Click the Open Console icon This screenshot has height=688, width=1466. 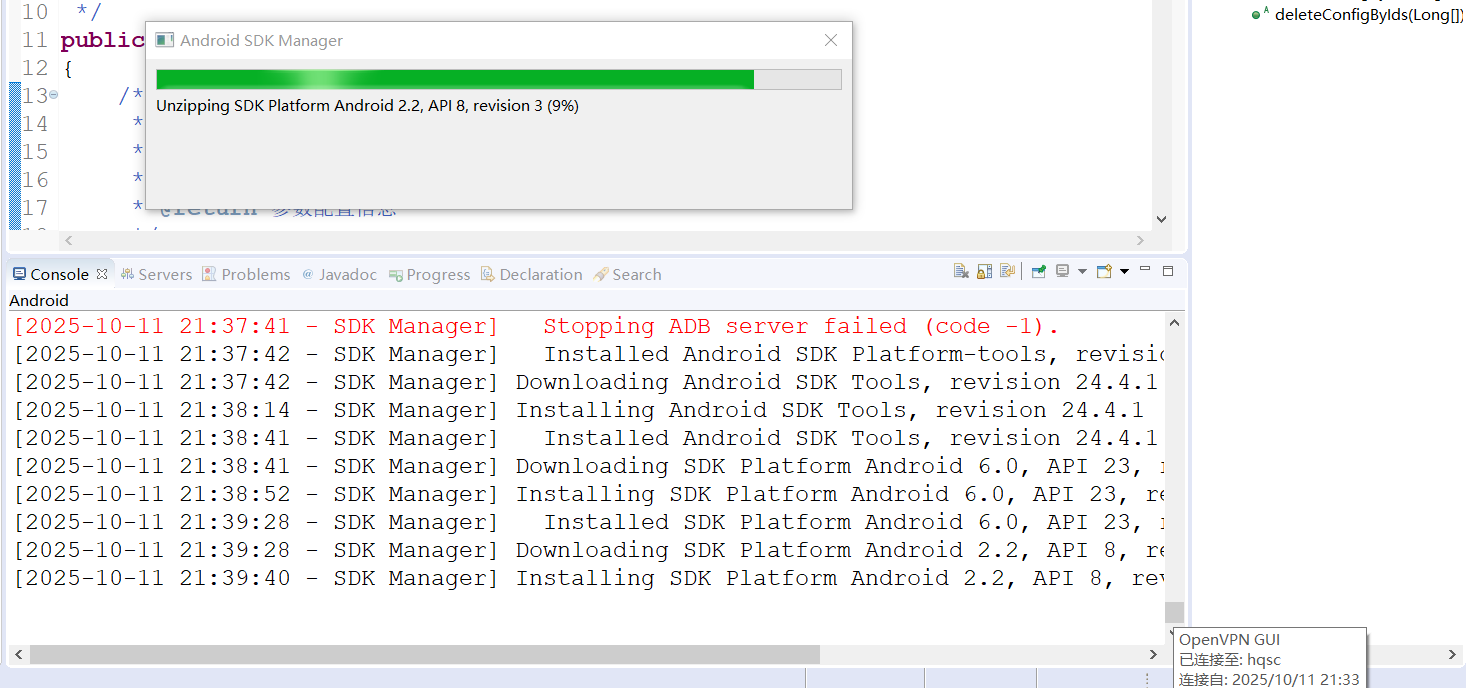coord(1104,271)
